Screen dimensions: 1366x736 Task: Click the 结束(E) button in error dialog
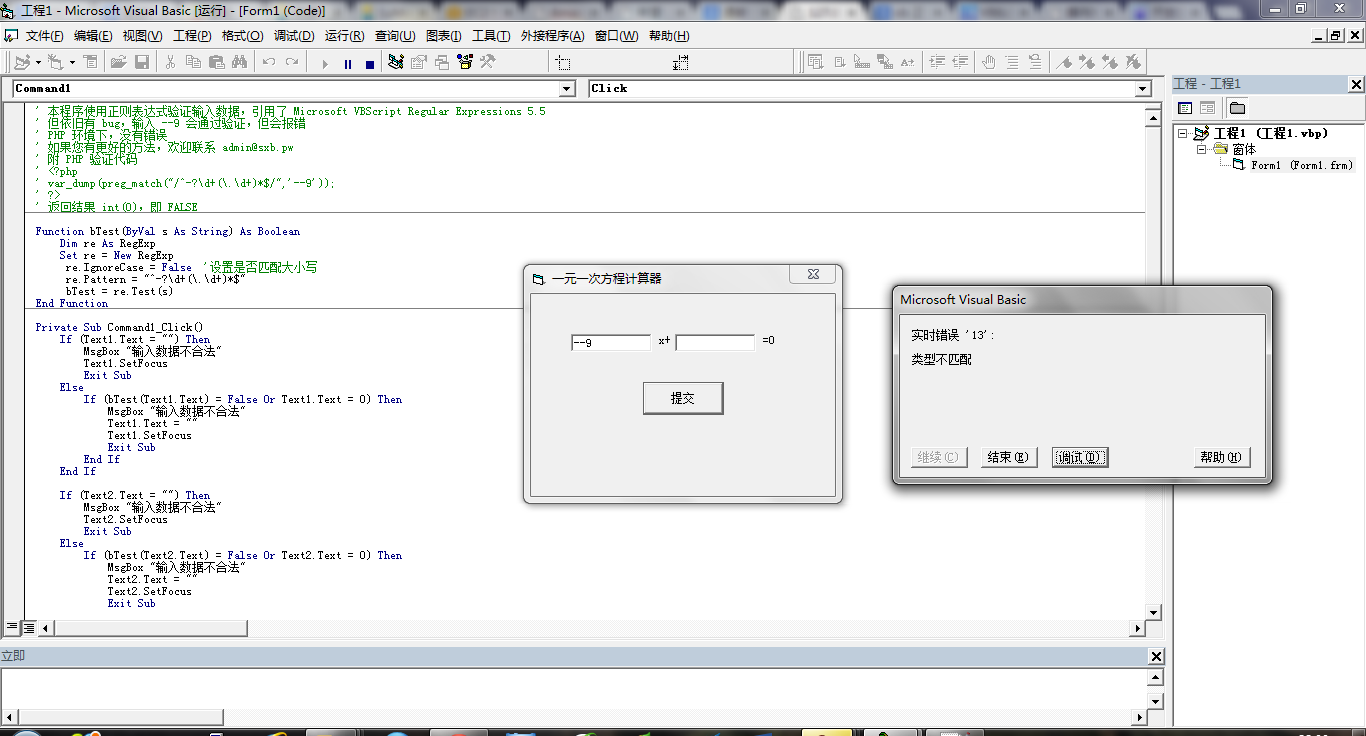pos(1008,457)
